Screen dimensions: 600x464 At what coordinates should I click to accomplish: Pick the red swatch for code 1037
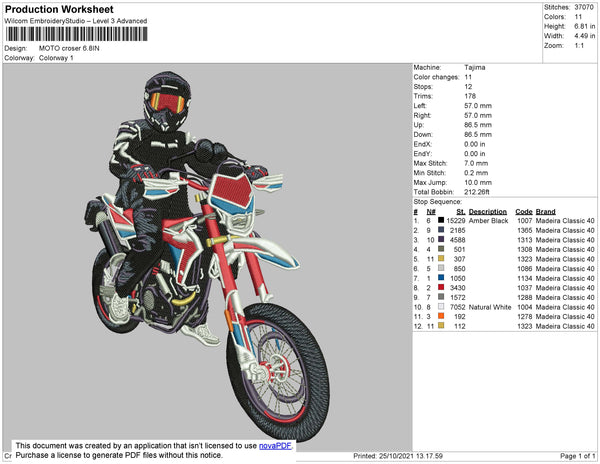pyautogui.click(x=441, y=287)
